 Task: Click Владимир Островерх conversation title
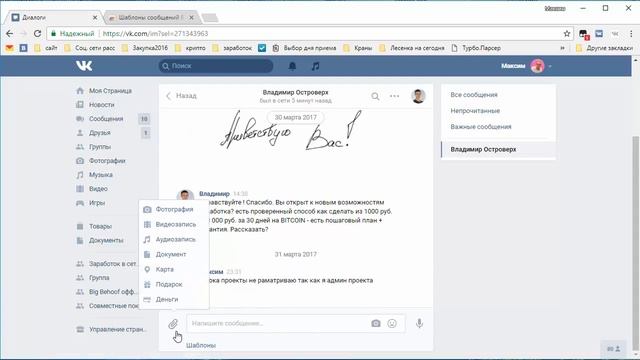296,93
